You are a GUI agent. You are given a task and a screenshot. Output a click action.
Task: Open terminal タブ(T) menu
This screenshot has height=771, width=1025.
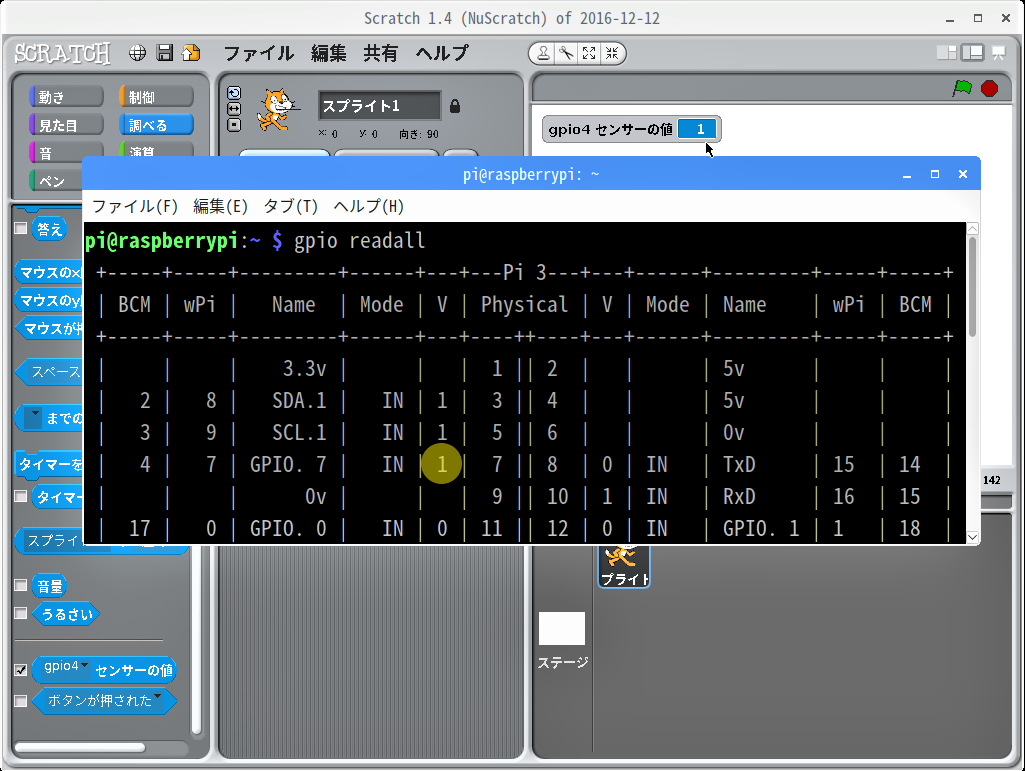pyautogui.click(x=290, y=207)
